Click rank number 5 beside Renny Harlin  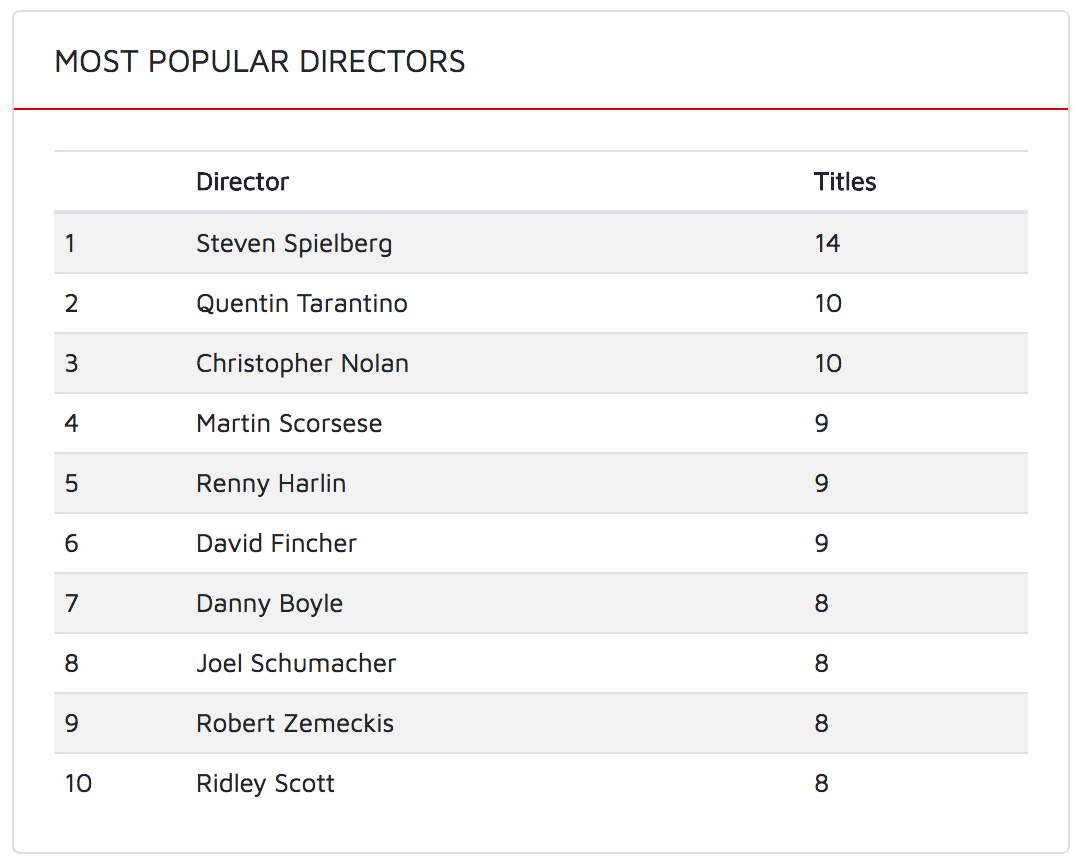pyautogui.click(x=71, y=484)
